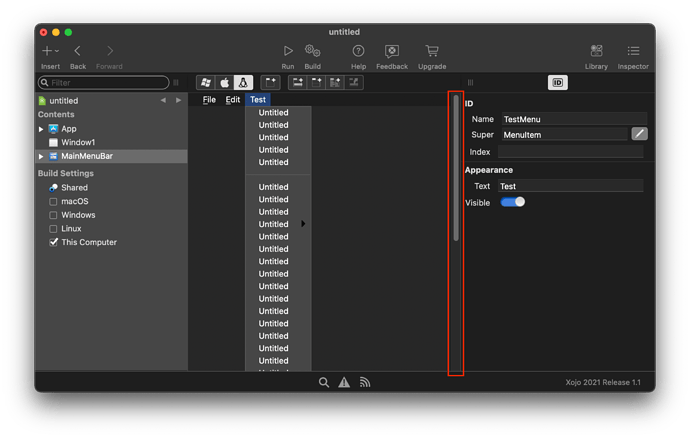Open the warnings triangle in bottom bar

pyautogui.click(x=344, y=382)
